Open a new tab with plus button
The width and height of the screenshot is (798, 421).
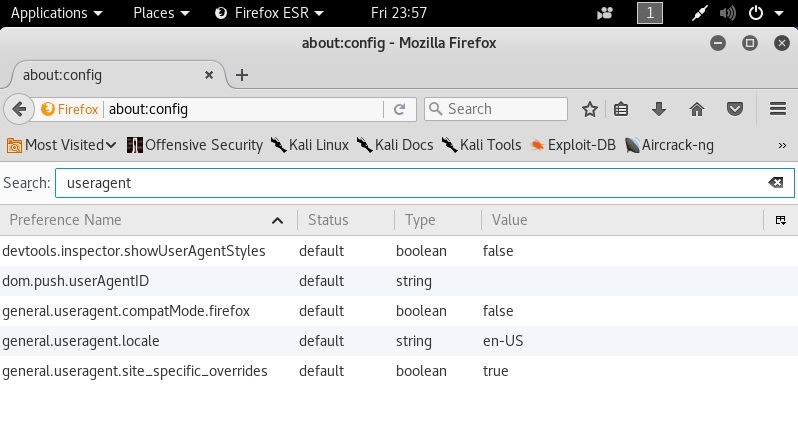(242, 75)
